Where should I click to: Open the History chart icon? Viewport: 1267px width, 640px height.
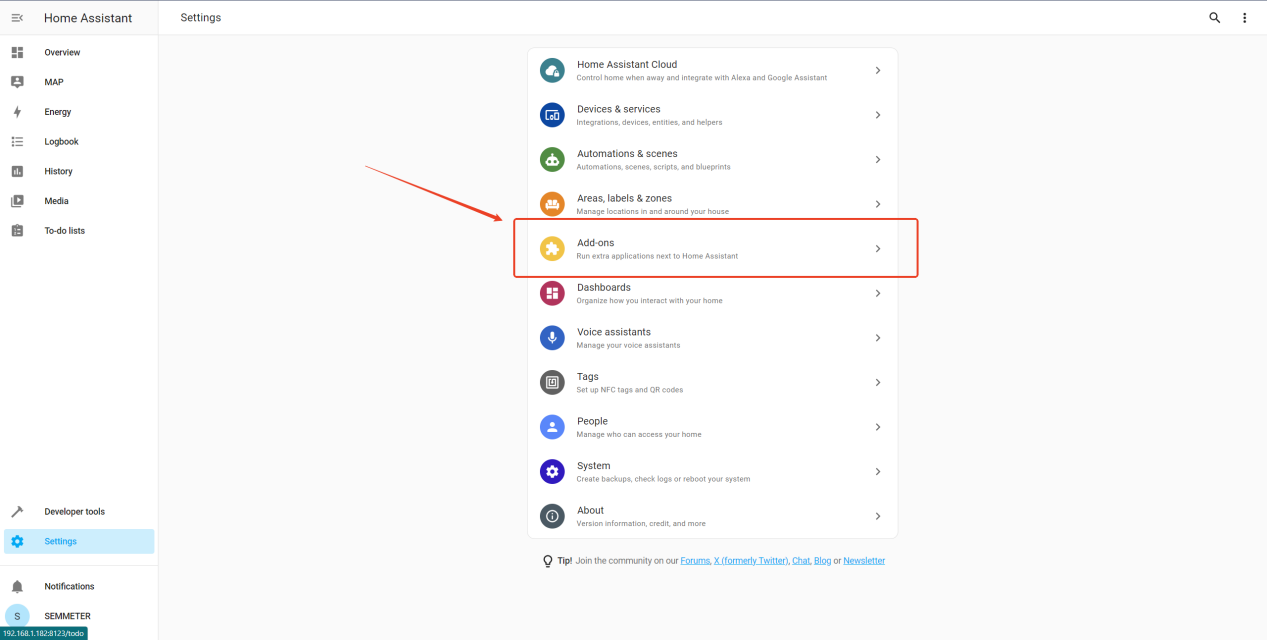click(x=17, y=171)
